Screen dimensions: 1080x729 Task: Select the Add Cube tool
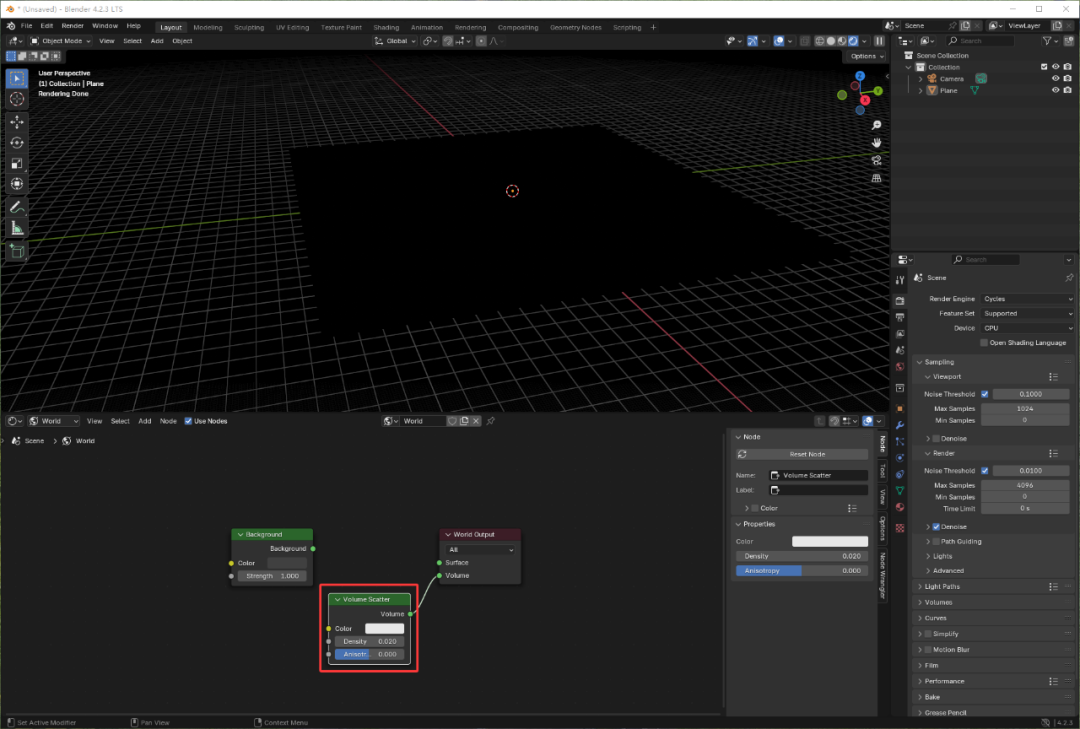[x=17, y=251]
